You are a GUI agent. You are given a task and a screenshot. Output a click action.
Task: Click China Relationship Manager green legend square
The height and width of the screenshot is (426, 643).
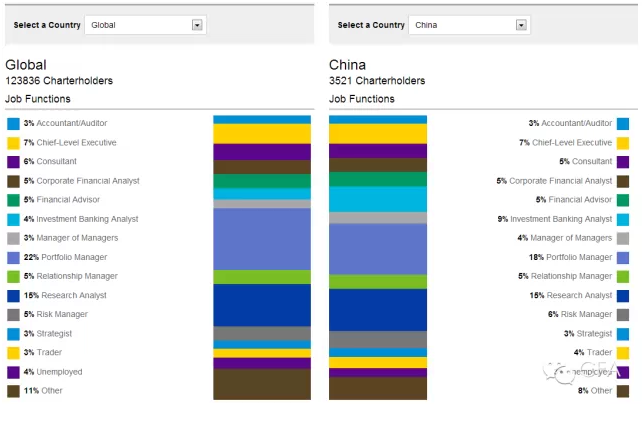click(x=623, y=276)
